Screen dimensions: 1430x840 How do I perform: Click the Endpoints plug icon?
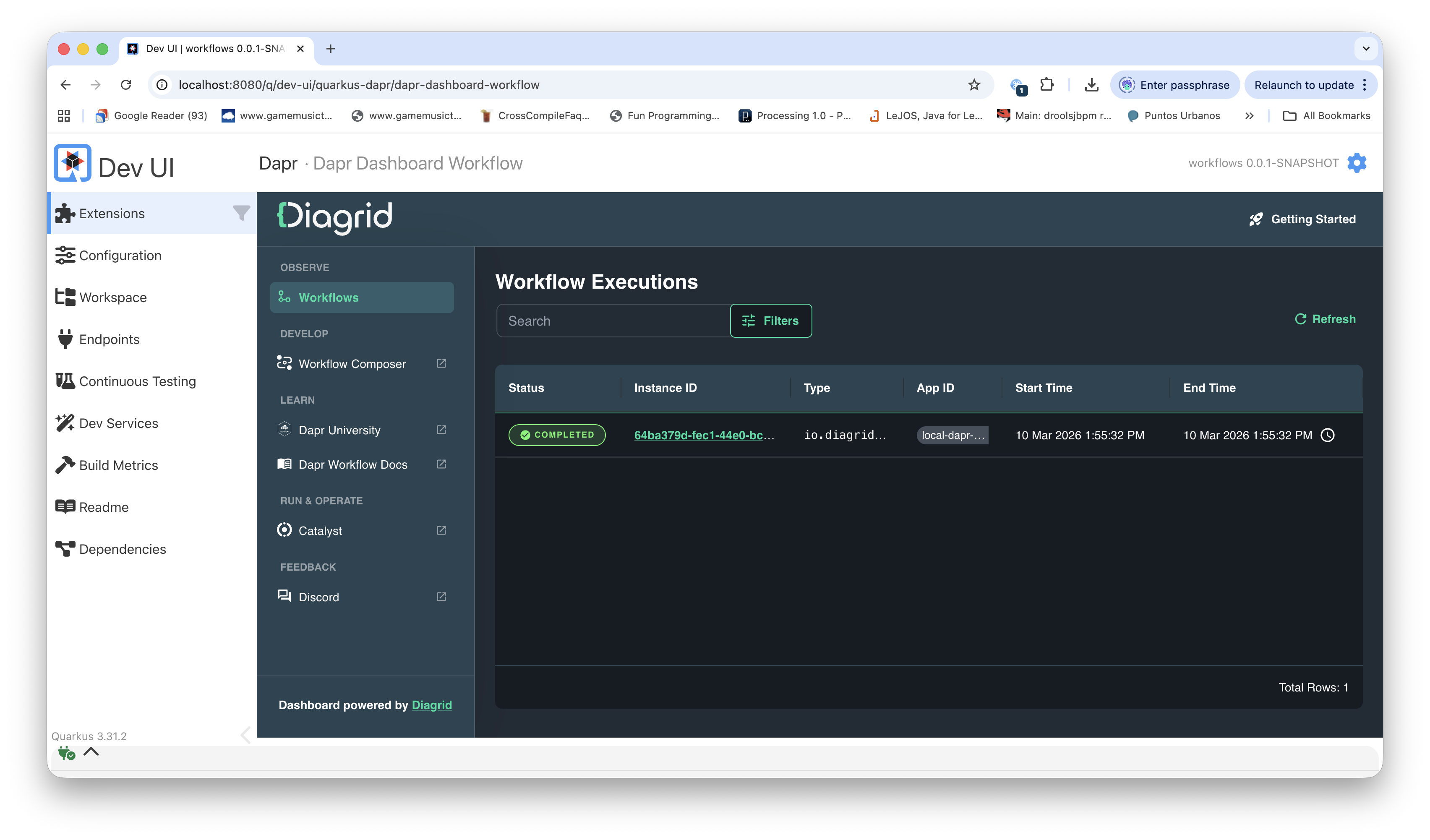click(x=65, y=339)
